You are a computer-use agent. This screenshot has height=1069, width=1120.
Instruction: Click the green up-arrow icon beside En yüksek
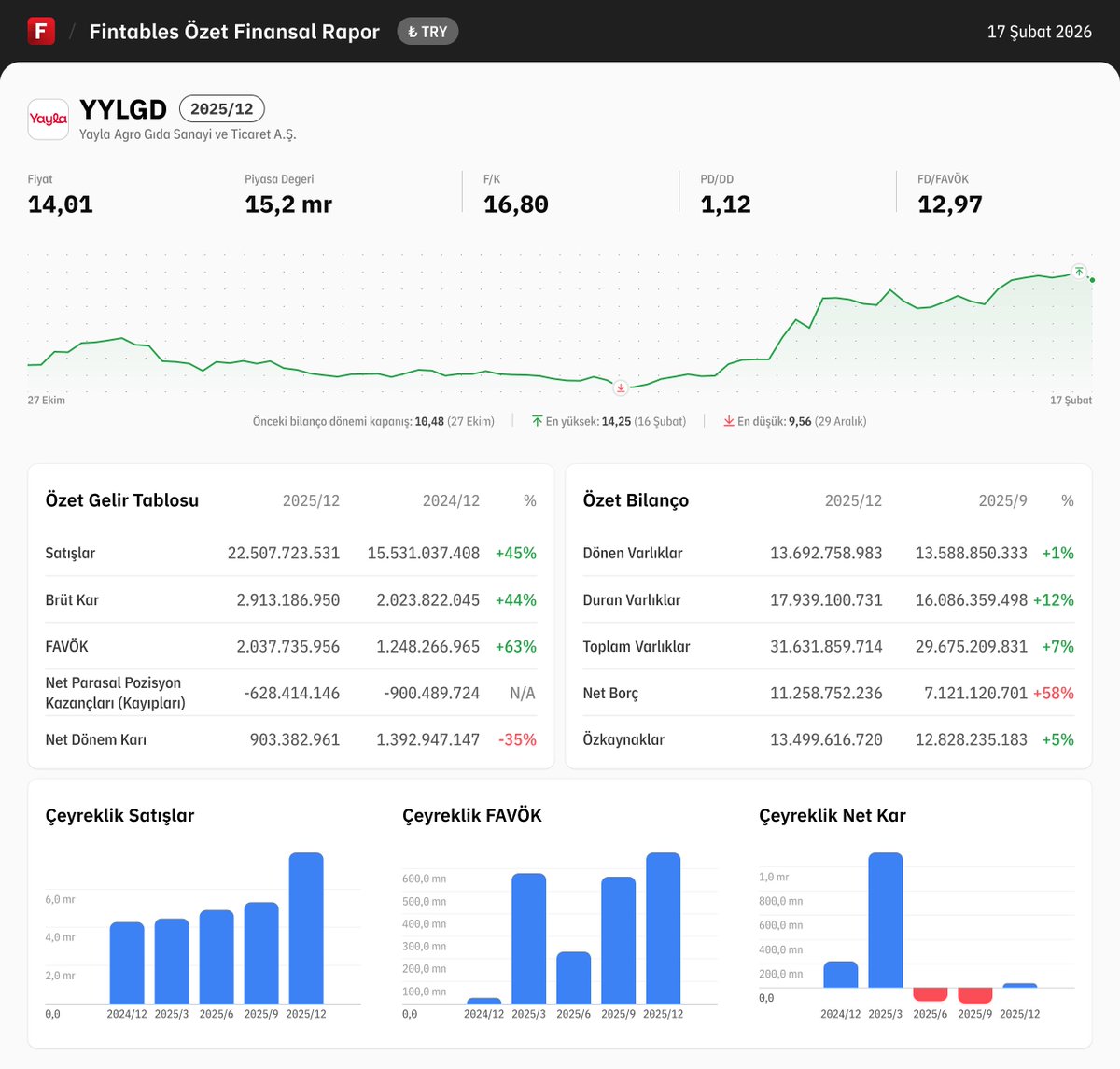point(537,421)
